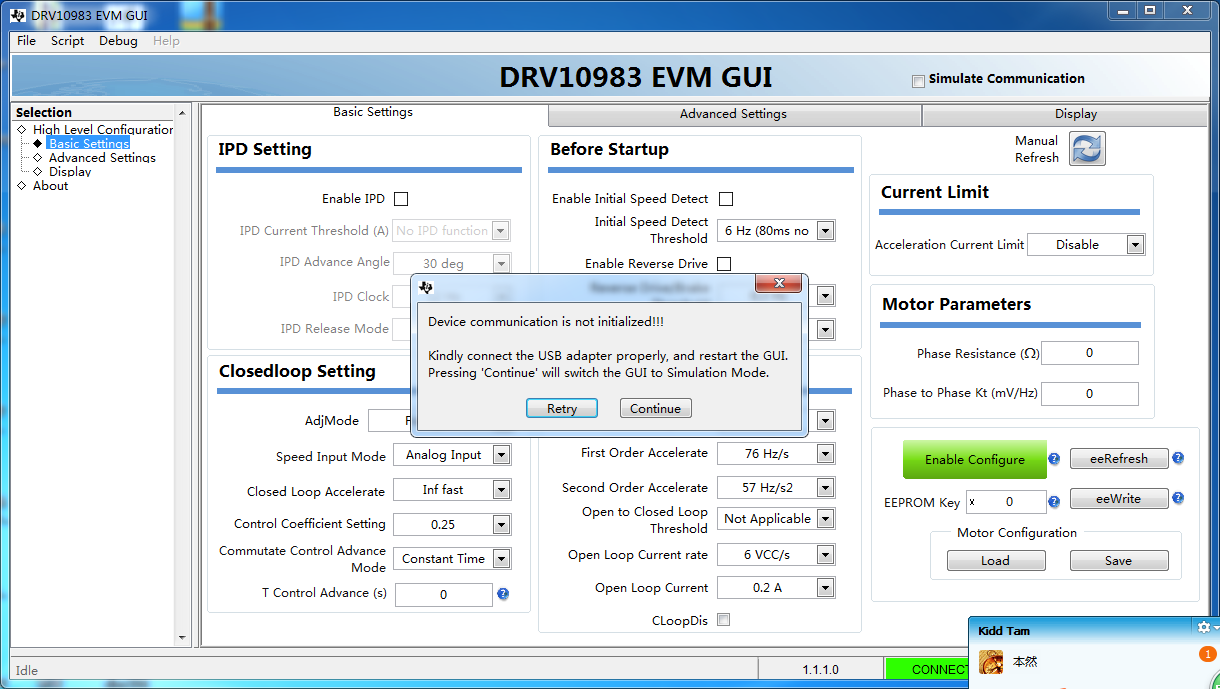Screen dimensions: 1220x689
Task: Open help icon beside T Control Advance
Action: 503,594
